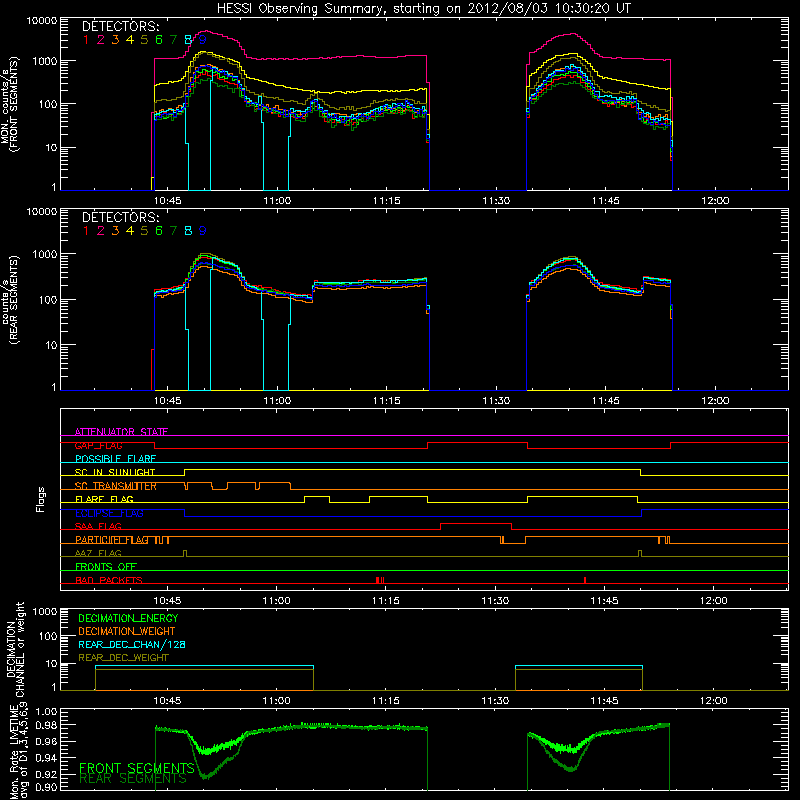The width and height of the screenshot is (800, 800).
Task: Click 11:15 tick in rear segments plot
Action: tap(386, 401)
